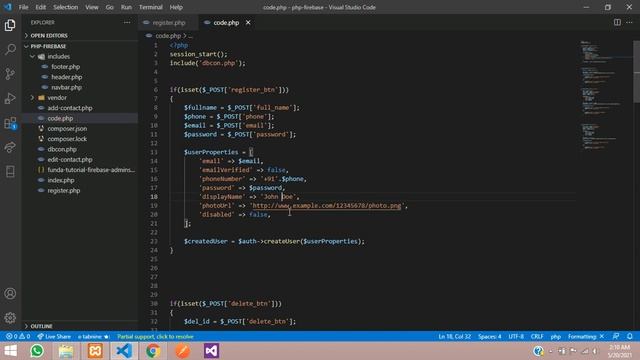This screenshot has width=640, height=360.
Task: Switch to the register.php tab
Action: click(x=169, y=22)
